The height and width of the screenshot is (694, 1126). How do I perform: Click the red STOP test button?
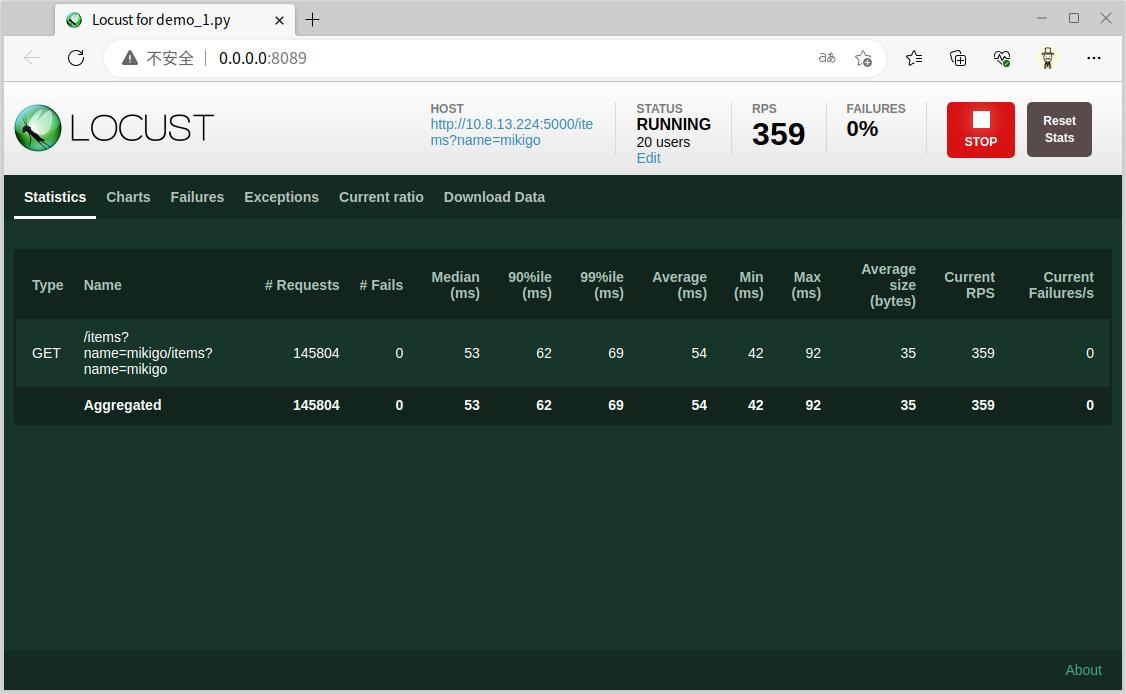click(x=980, y=129)
